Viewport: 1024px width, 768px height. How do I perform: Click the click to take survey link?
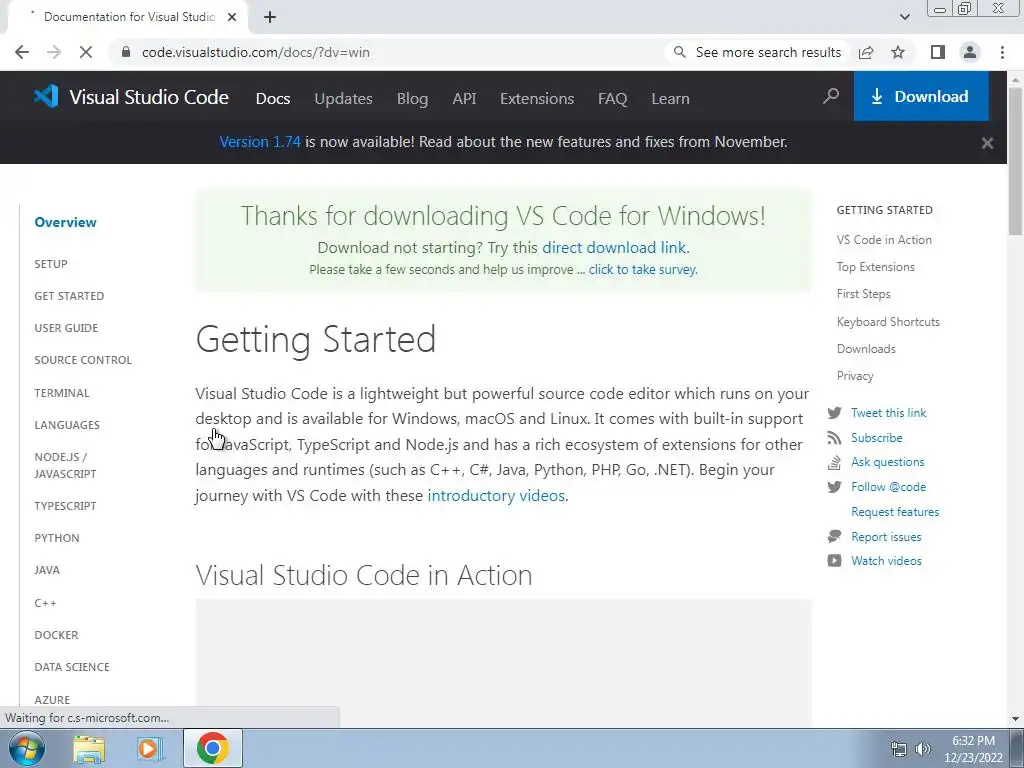point(643,270)
